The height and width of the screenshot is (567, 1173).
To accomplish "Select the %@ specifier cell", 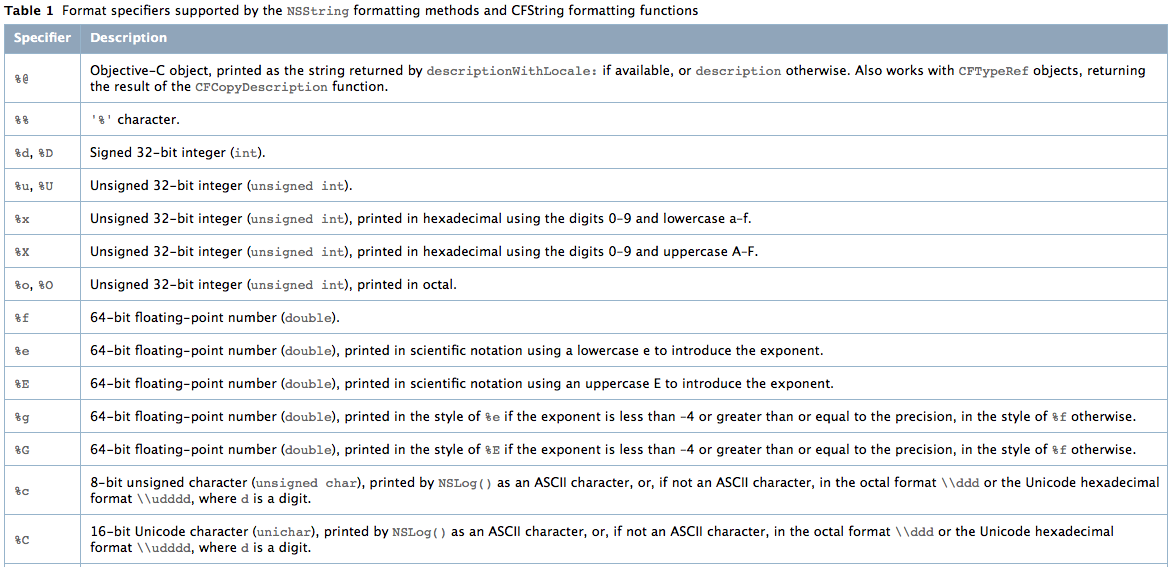I will pos(43,79).
